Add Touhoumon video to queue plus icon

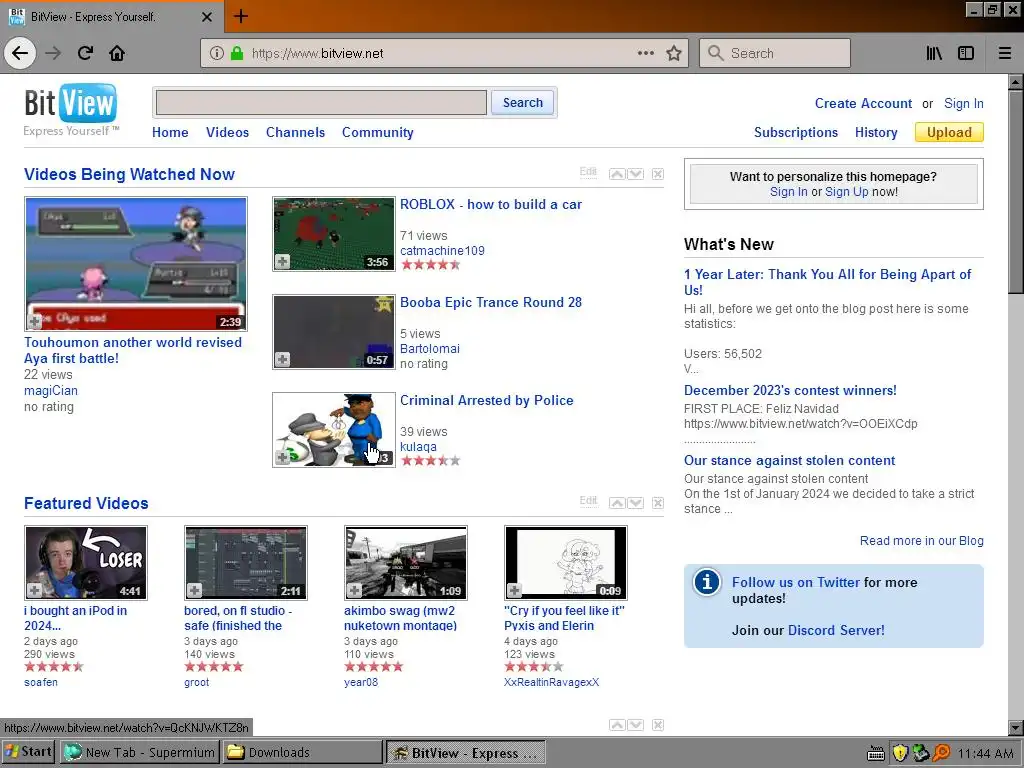(34, 321)
